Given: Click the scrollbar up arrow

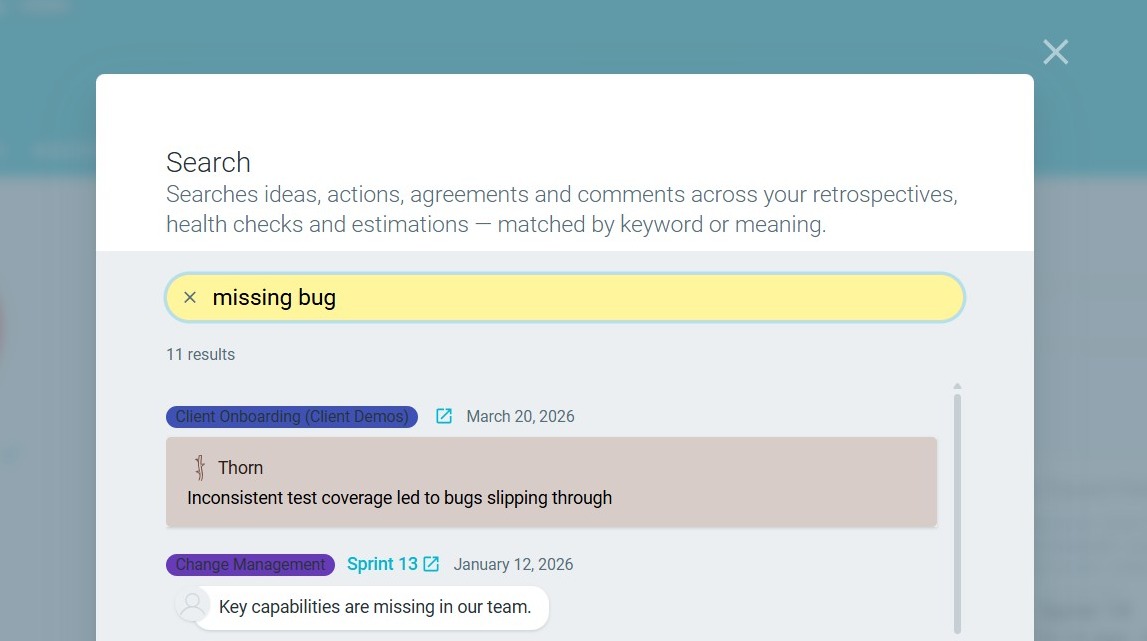Looking at the screenshot, I should click(x=957, y=386).
